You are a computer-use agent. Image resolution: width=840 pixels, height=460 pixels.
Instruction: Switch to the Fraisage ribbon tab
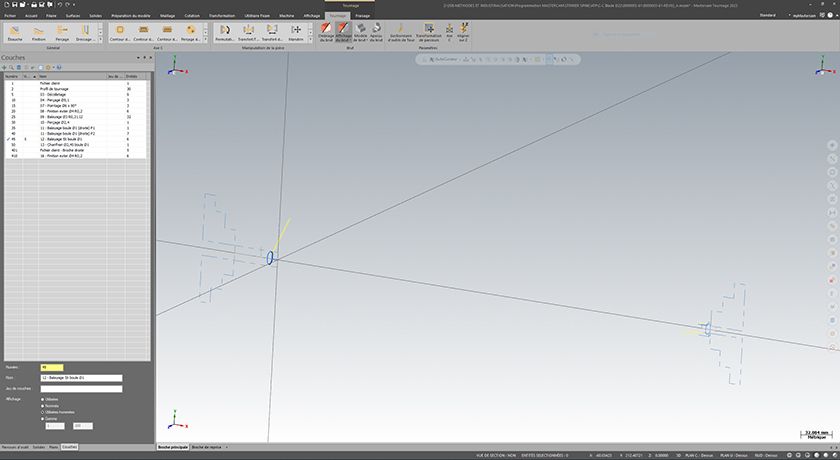click(362, 16)
